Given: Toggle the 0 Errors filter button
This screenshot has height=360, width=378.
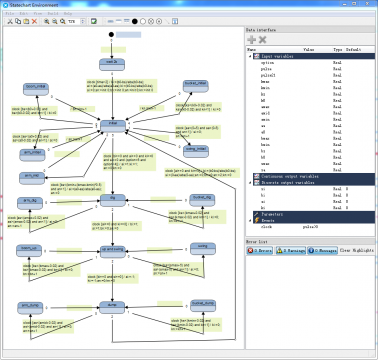Looking at the screenshot, I should [260, 250].
